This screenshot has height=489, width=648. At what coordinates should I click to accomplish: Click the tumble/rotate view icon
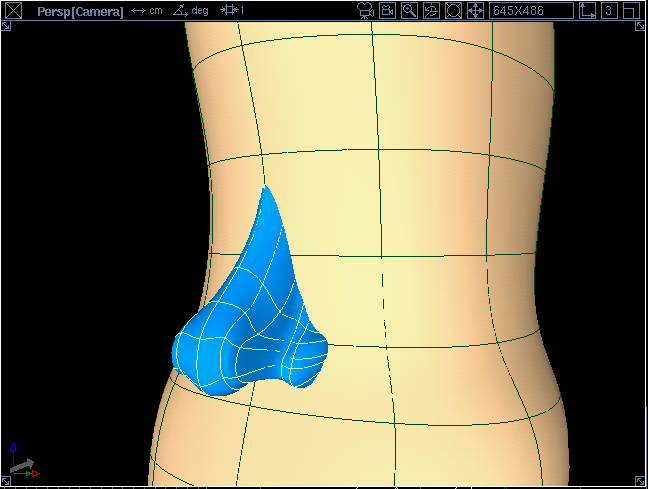click(431, 11)
